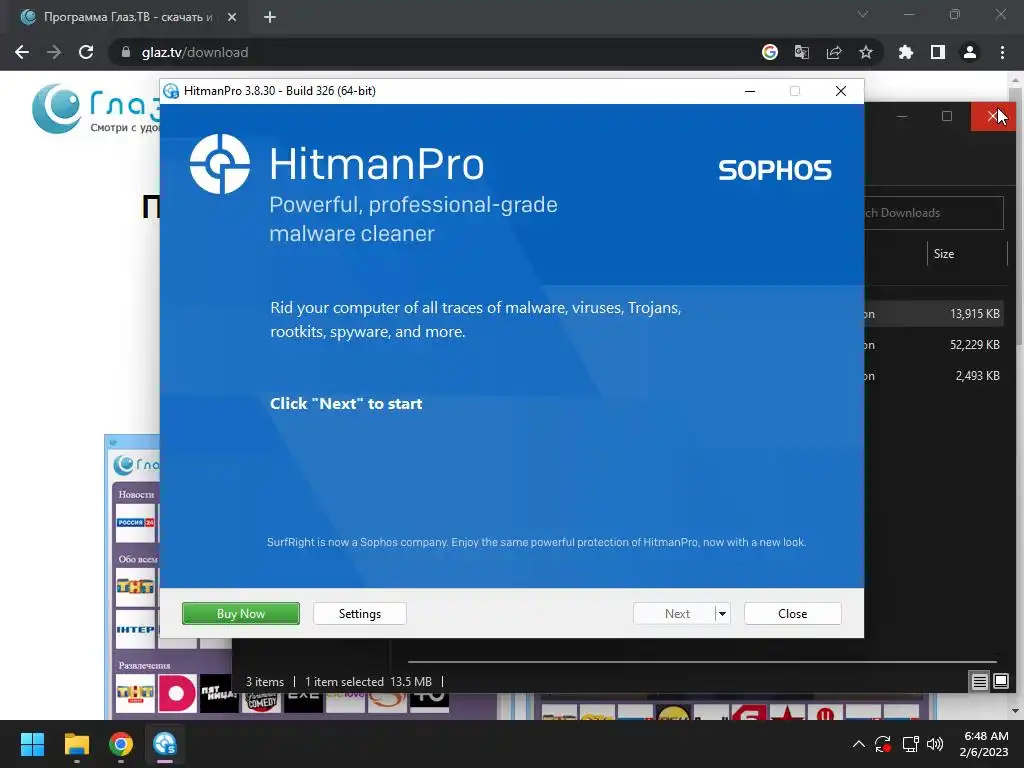Maximize the File Explorer window

click(x=947, y=116)
